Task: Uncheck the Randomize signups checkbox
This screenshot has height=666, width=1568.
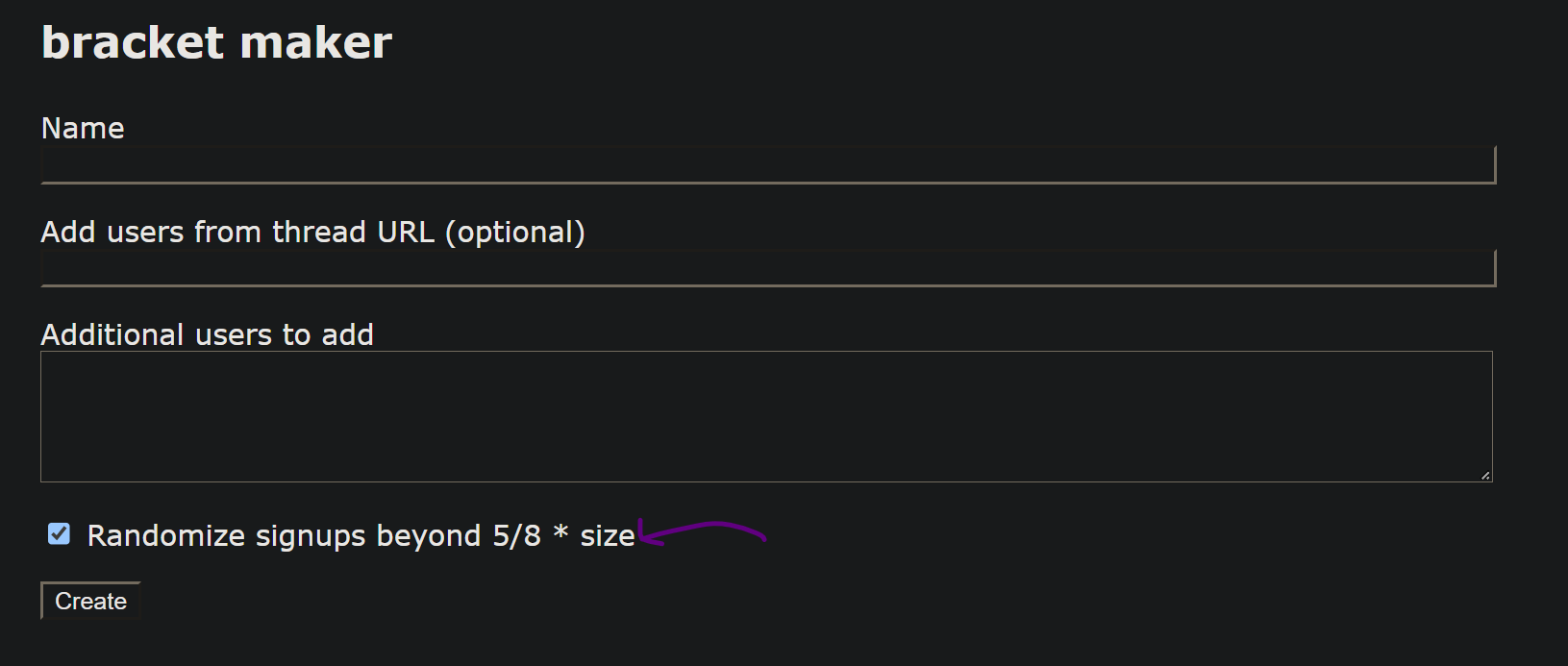Action: point(59,534)
